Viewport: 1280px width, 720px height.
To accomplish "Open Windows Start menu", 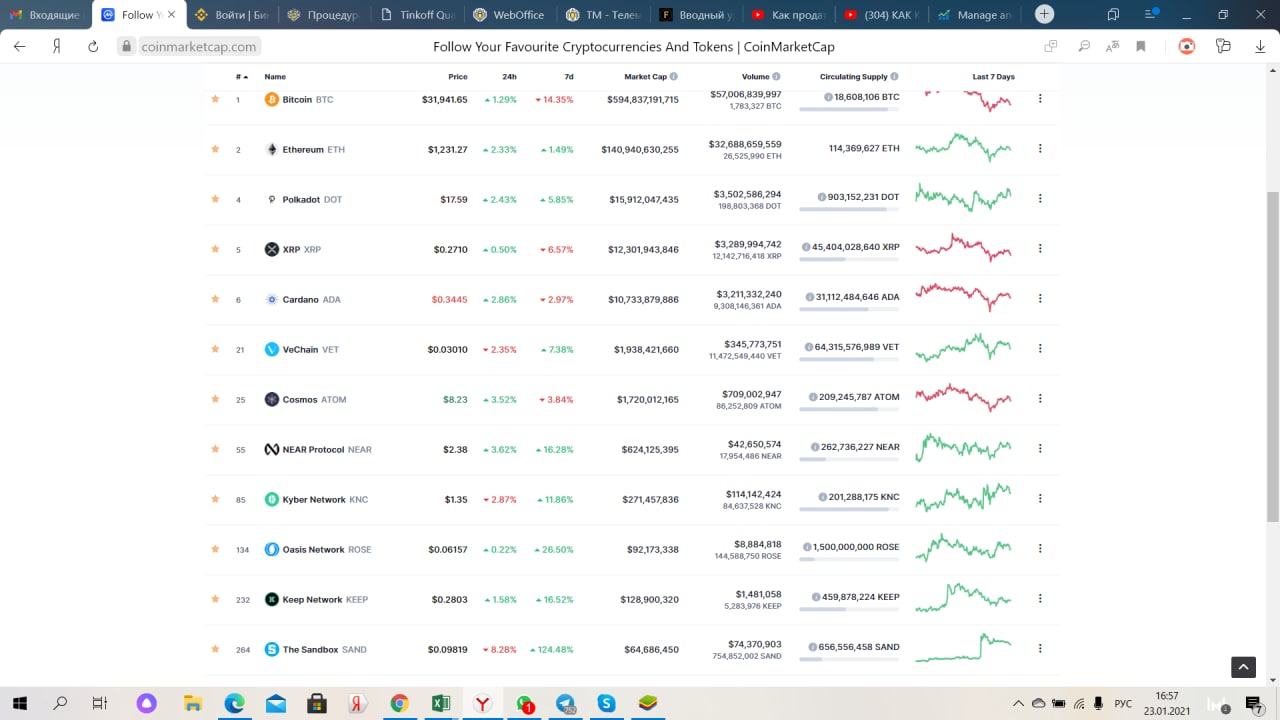I will pyautogui.click(x=19, y=704).
